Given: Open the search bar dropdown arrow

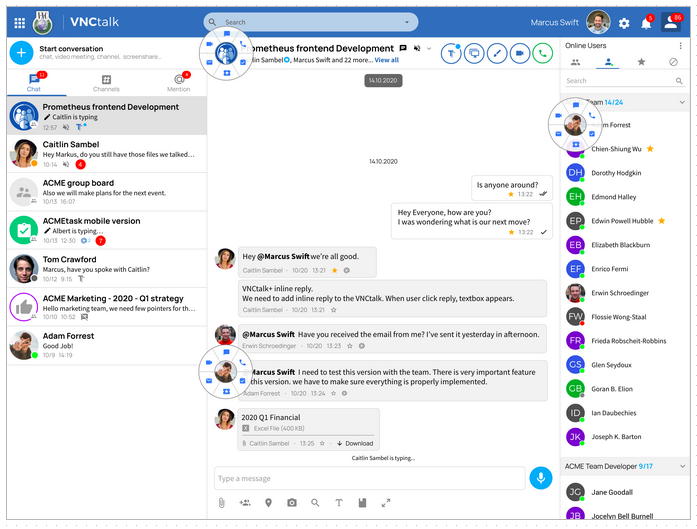Looking at the screenshot, I should pos(407,22).
